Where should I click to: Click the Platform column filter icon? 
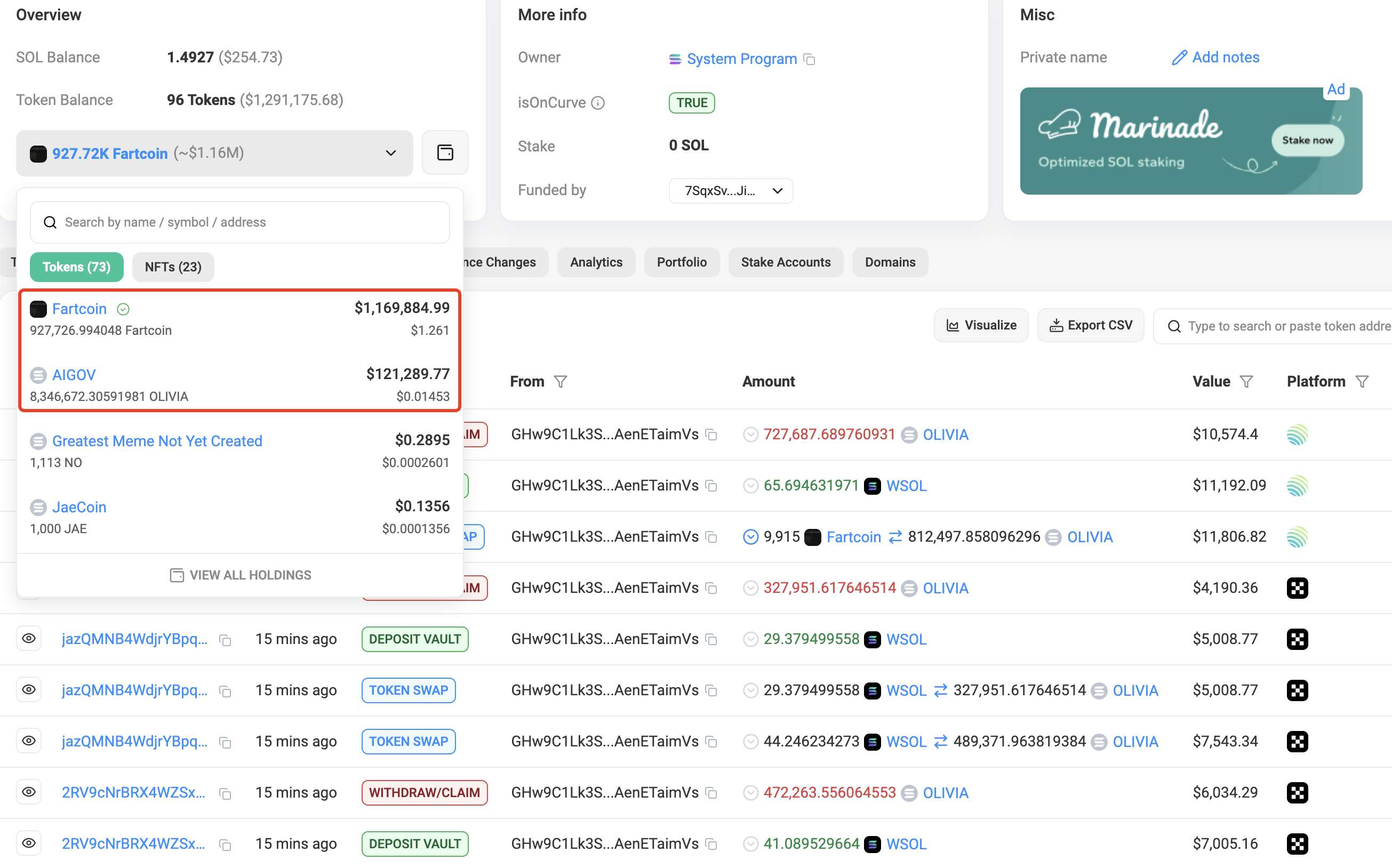1362,382
